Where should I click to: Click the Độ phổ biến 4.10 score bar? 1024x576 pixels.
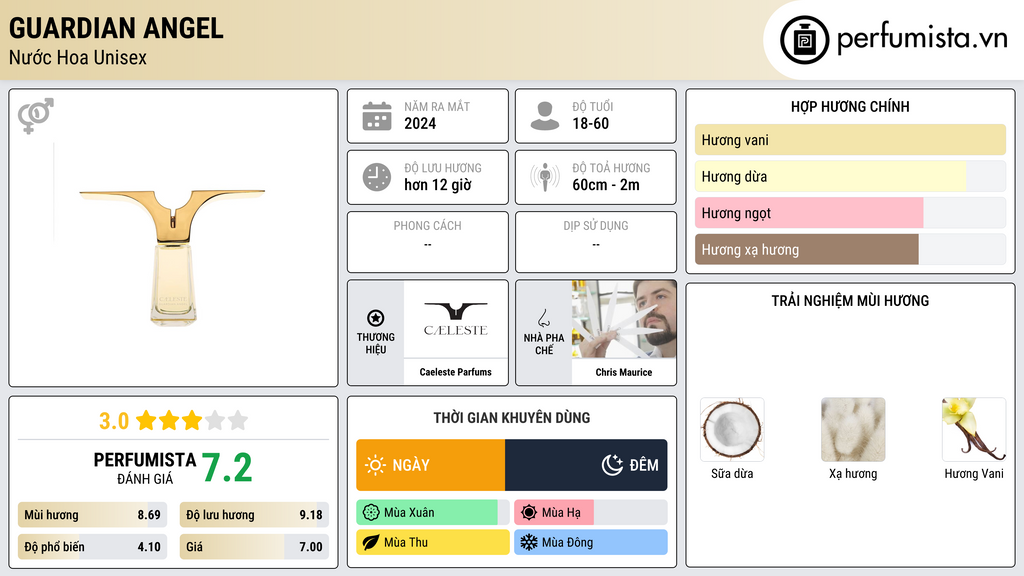point(93,547)
